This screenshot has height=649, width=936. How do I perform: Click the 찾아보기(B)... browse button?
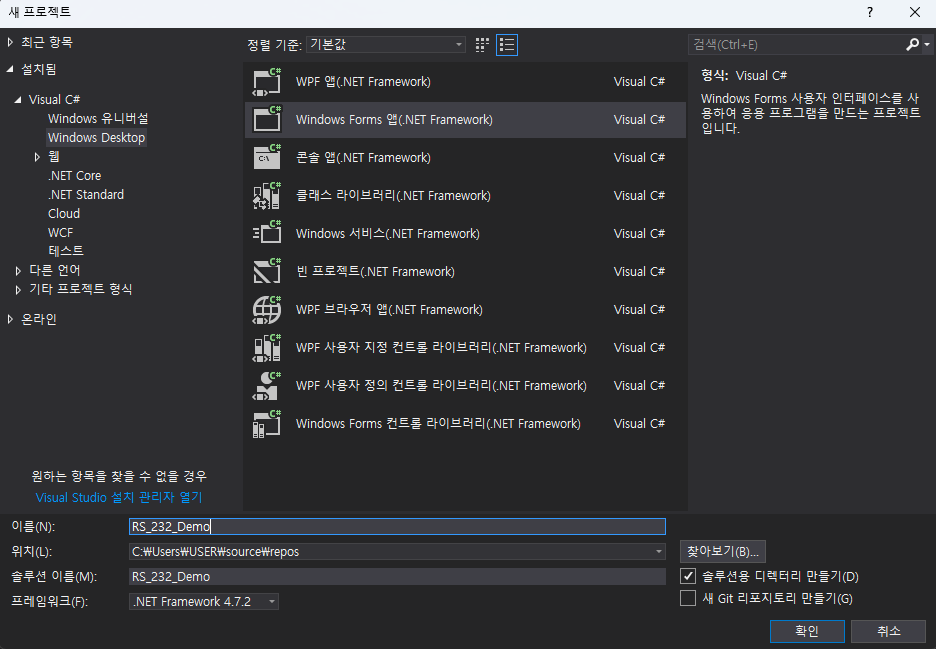tap(722, 551)
